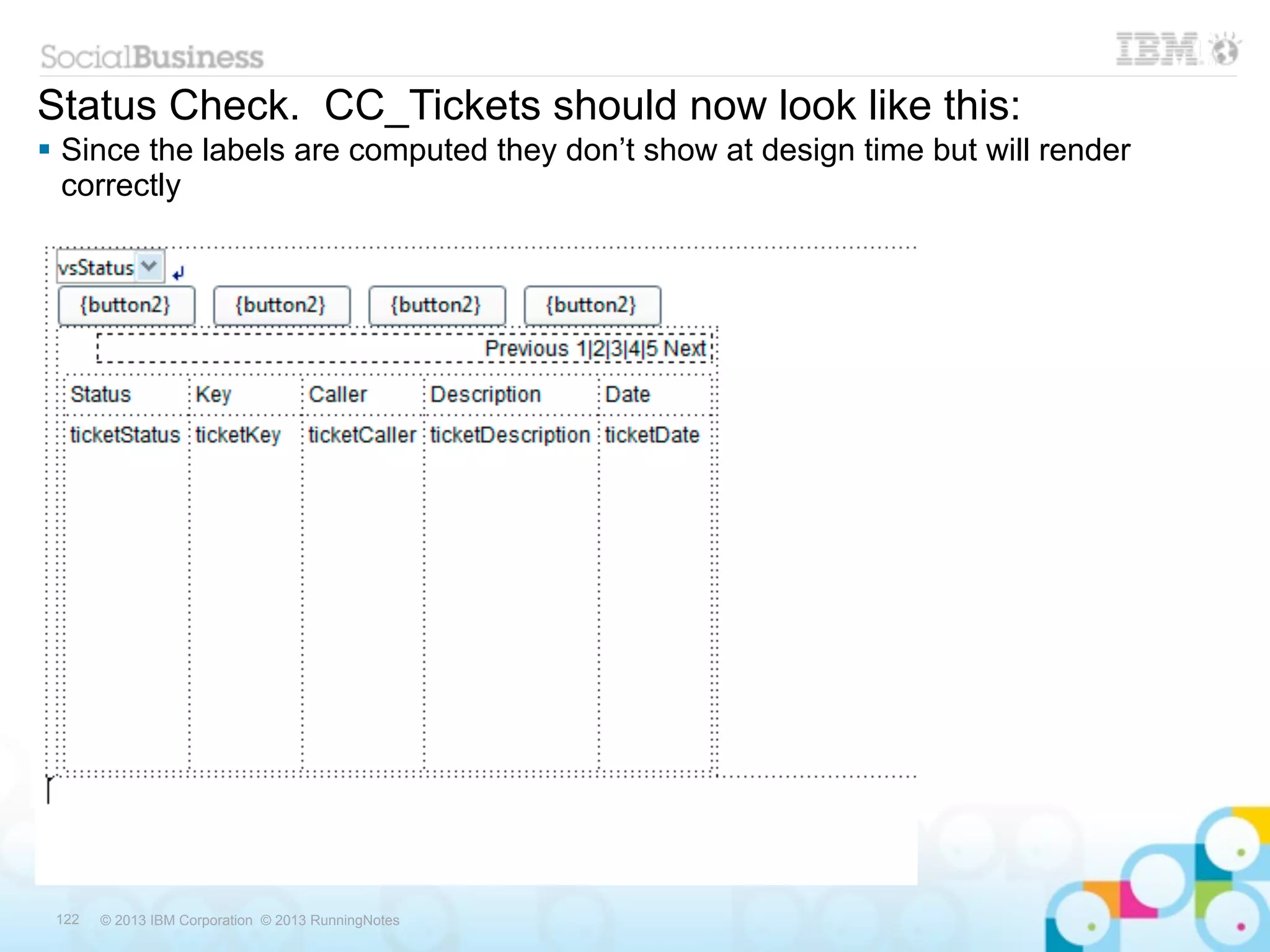Select the ticketDate column cell
This screenshot has width=1270, height=952.
pos(652,435)
